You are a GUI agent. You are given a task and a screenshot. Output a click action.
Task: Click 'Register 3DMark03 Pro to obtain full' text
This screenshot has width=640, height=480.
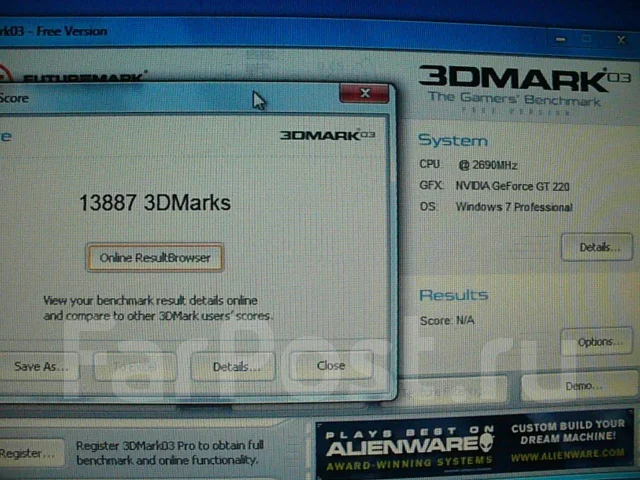coord(170,445)
